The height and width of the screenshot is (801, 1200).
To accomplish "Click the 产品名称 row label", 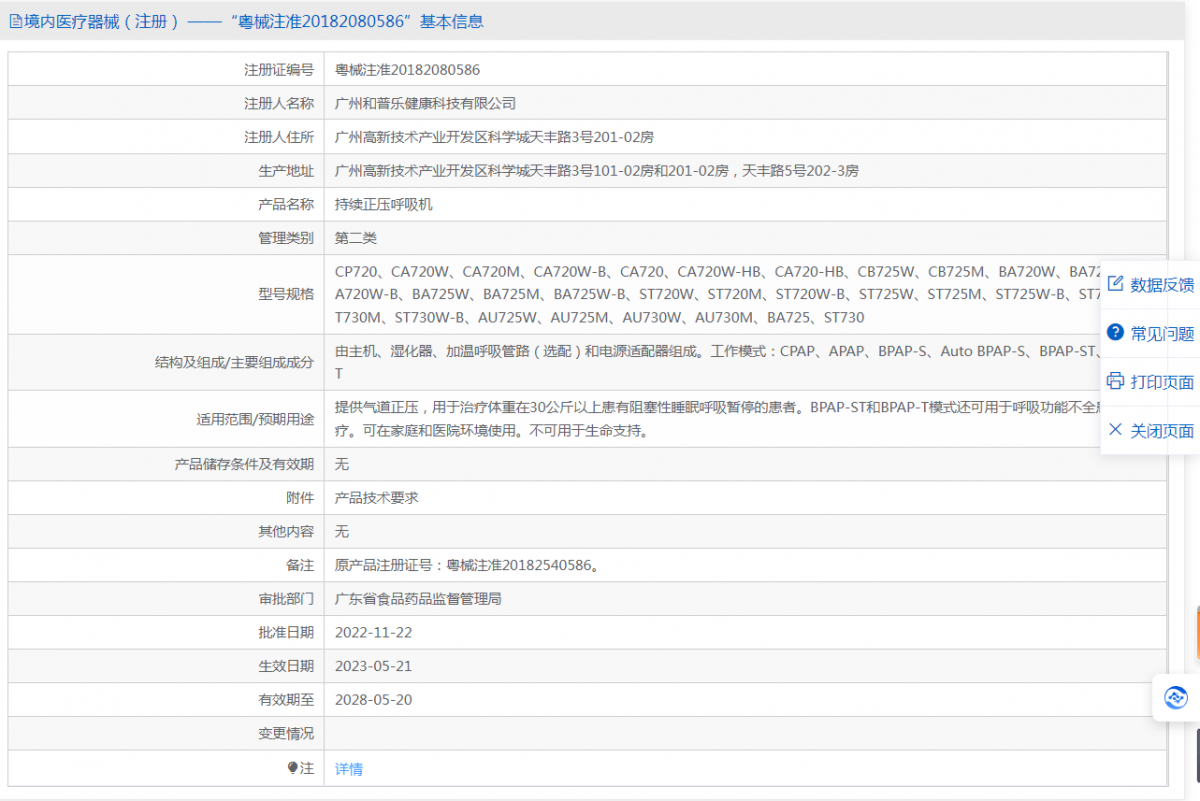I will tap(286, 204).
